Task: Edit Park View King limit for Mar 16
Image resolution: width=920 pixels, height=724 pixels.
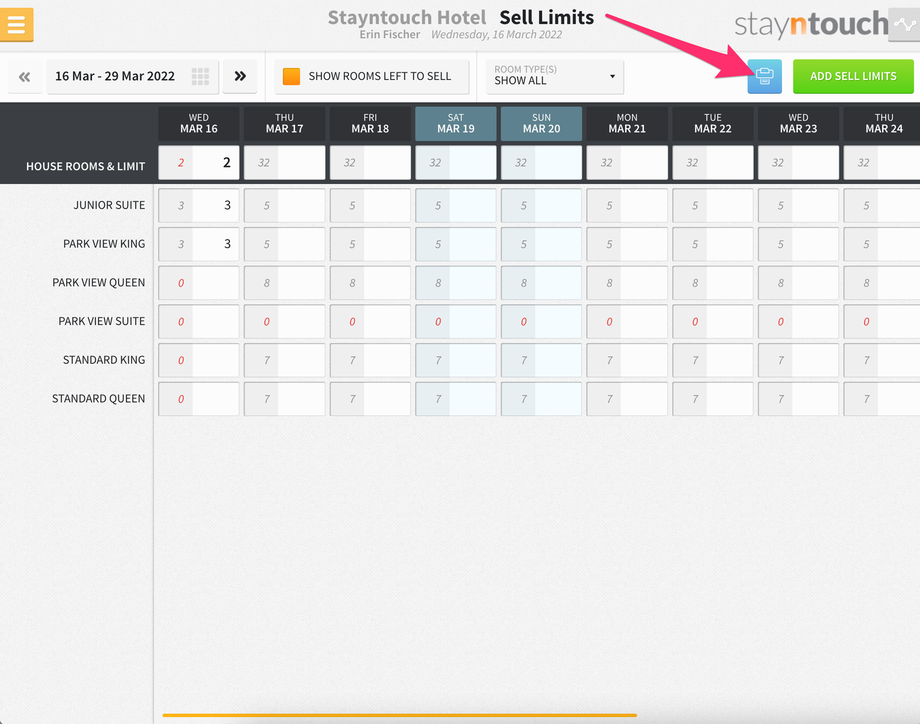Action: [x=216, y=244]
